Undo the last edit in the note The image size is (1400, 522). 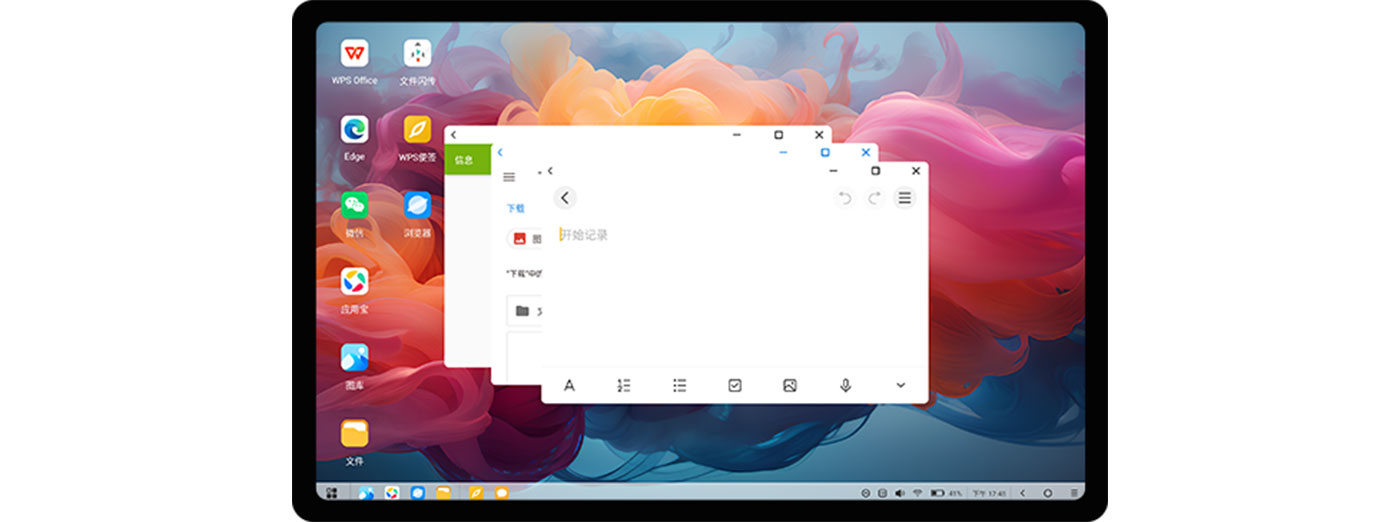pyautogui.click(x=844, y=198)
